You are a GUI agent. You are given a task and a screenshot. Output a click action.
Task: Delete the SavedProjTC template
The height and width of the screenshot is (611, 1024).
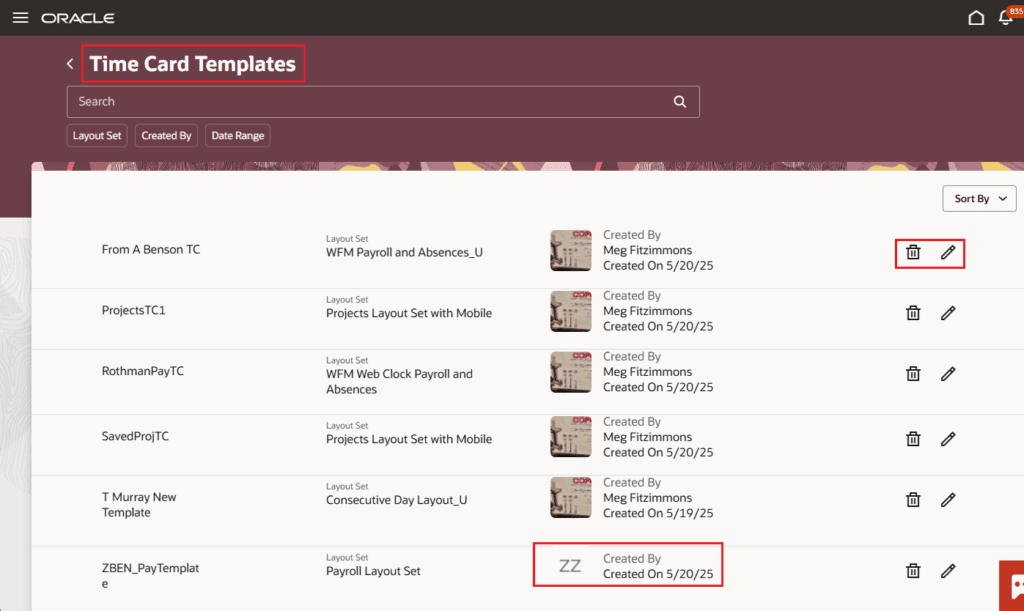[x=913, y=439]
